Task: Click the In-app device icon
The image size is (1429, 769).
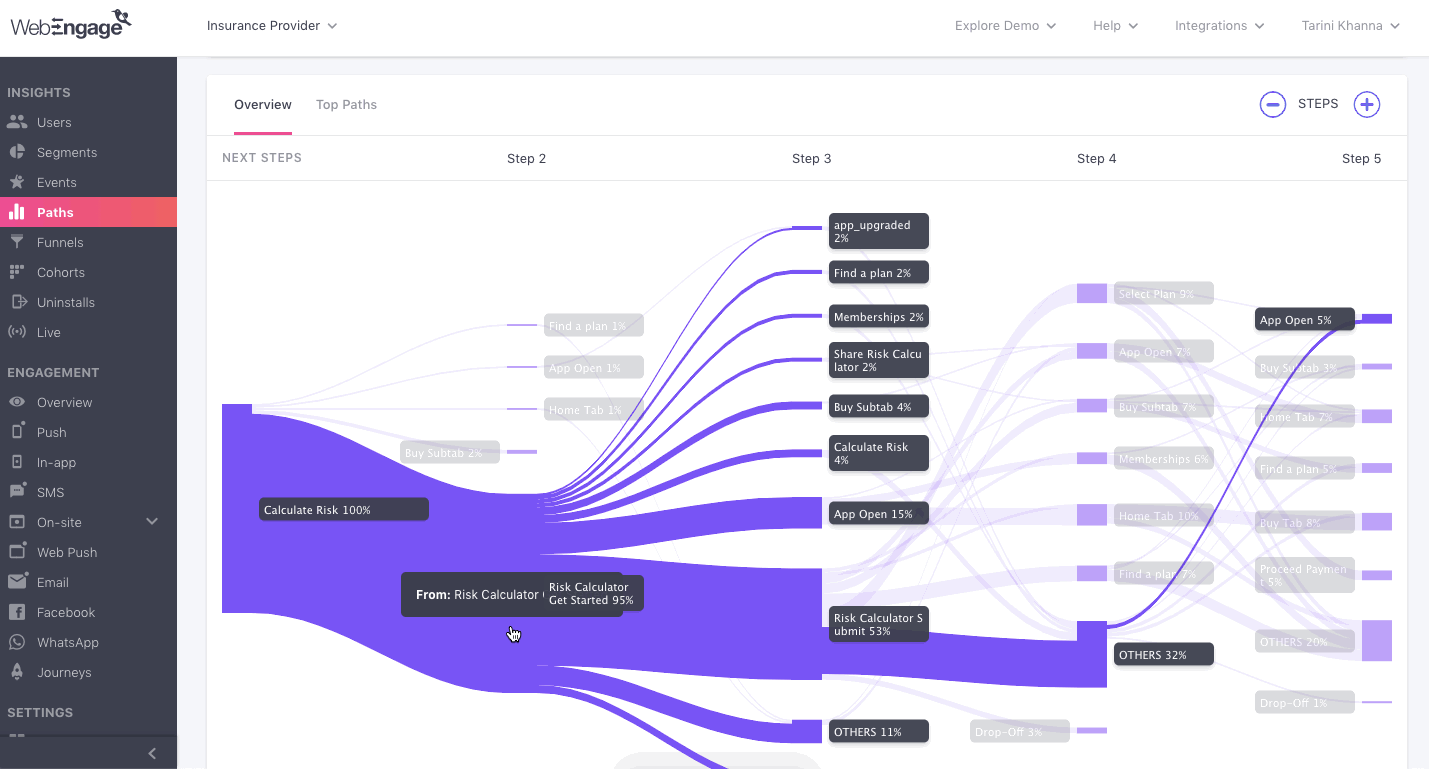Action: (16, 462)
